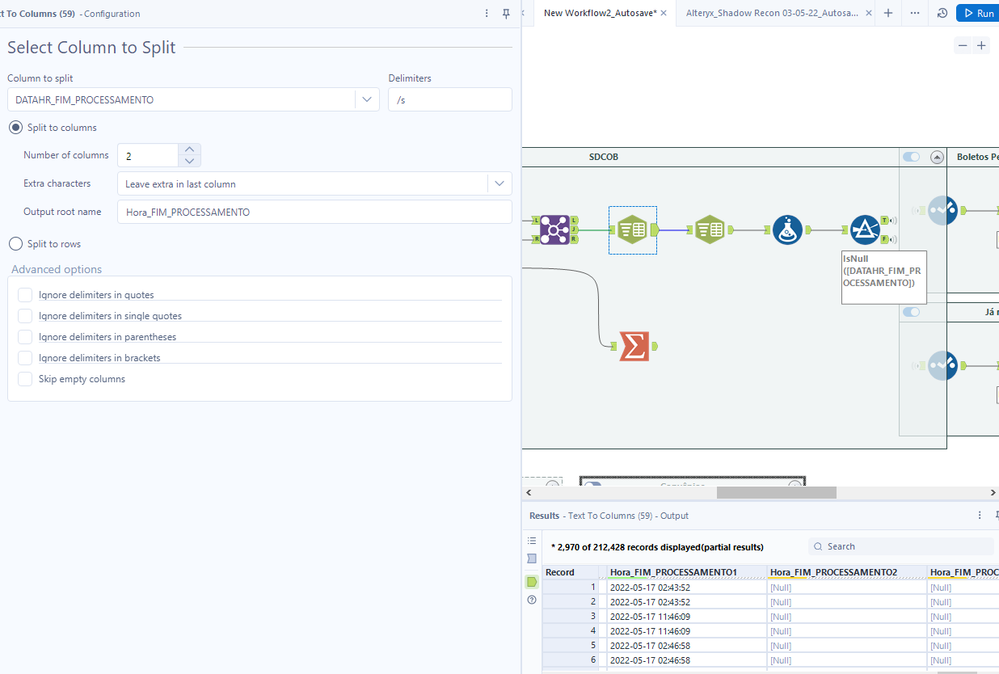The height and width of the screenshot is (674, 999).
Task: Switch to Alteryx_Shadow Recon workflow tab
Action: click(772, 13)
